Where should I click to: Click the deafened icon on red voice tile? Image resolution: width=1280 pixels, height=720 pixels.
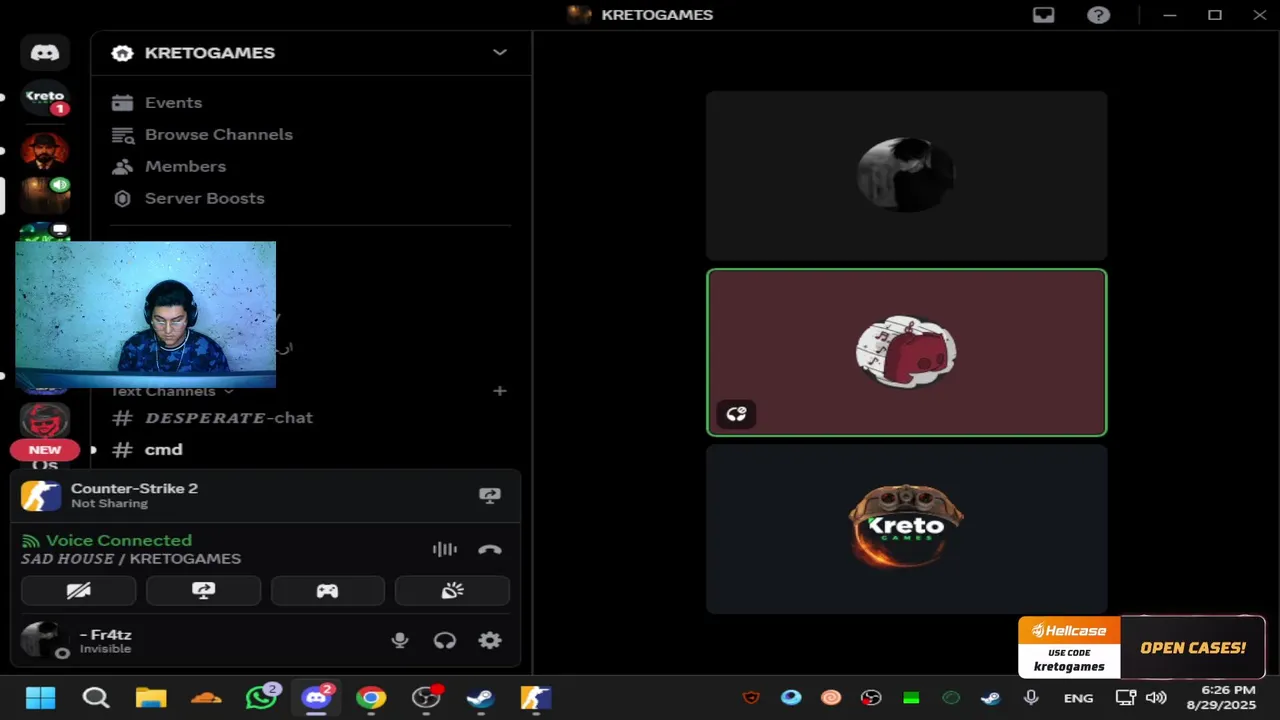736,414
